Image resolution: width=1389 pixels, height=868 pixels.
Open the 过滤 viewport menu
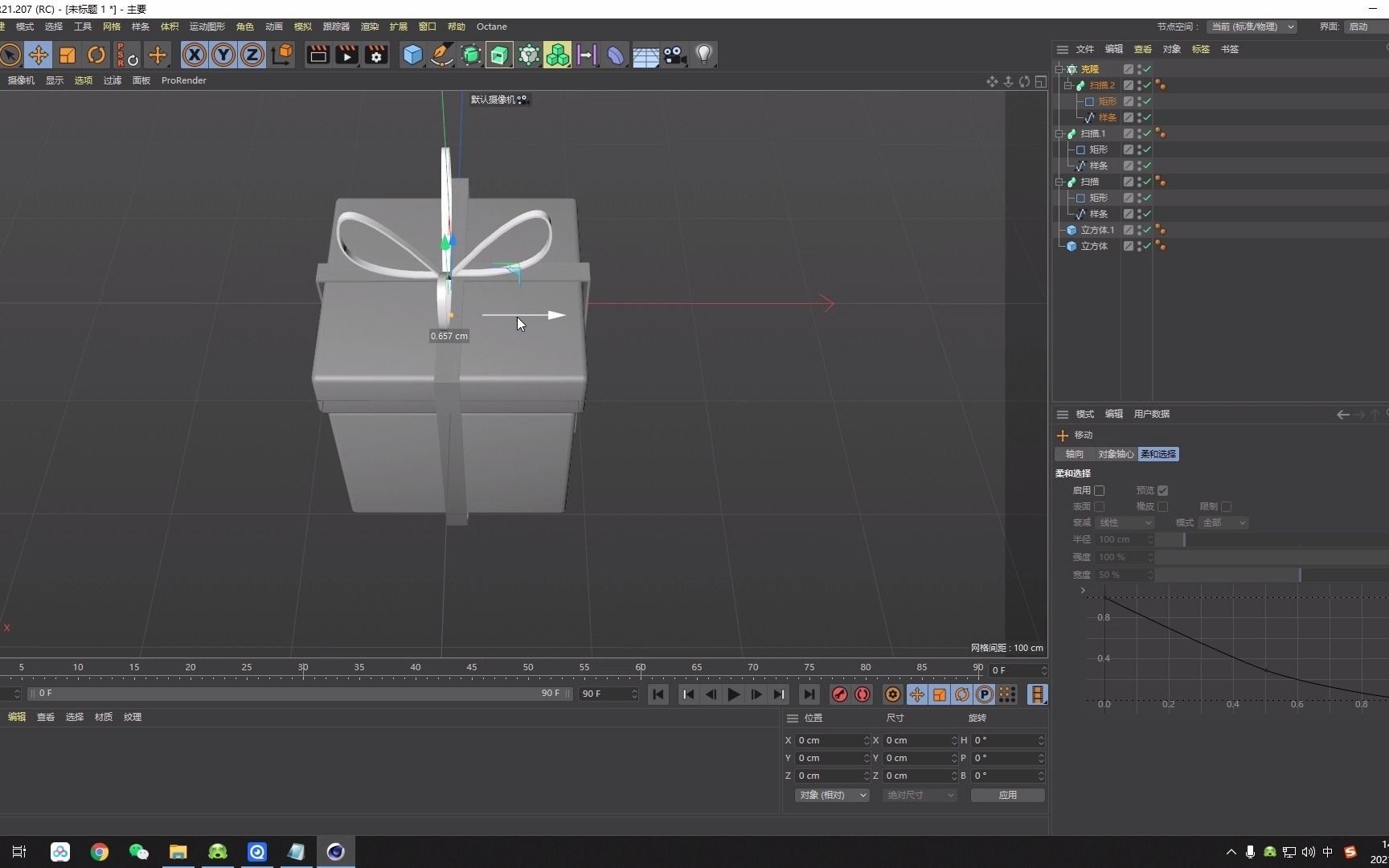click(x=113, y=80)
